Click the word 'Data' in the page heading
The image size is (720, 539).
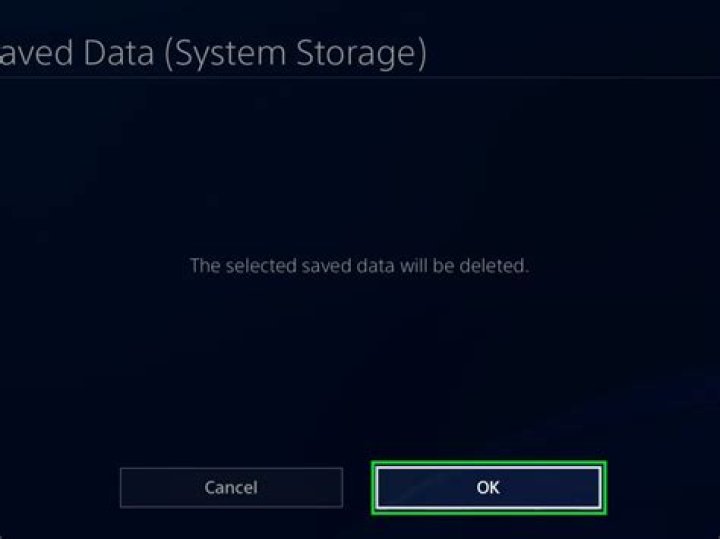(x=119, y=53)
